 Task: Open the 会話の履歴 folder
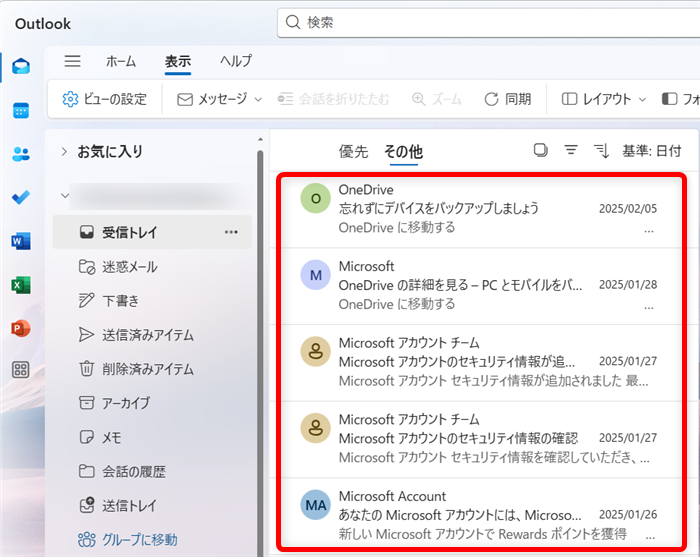(152, 471)
